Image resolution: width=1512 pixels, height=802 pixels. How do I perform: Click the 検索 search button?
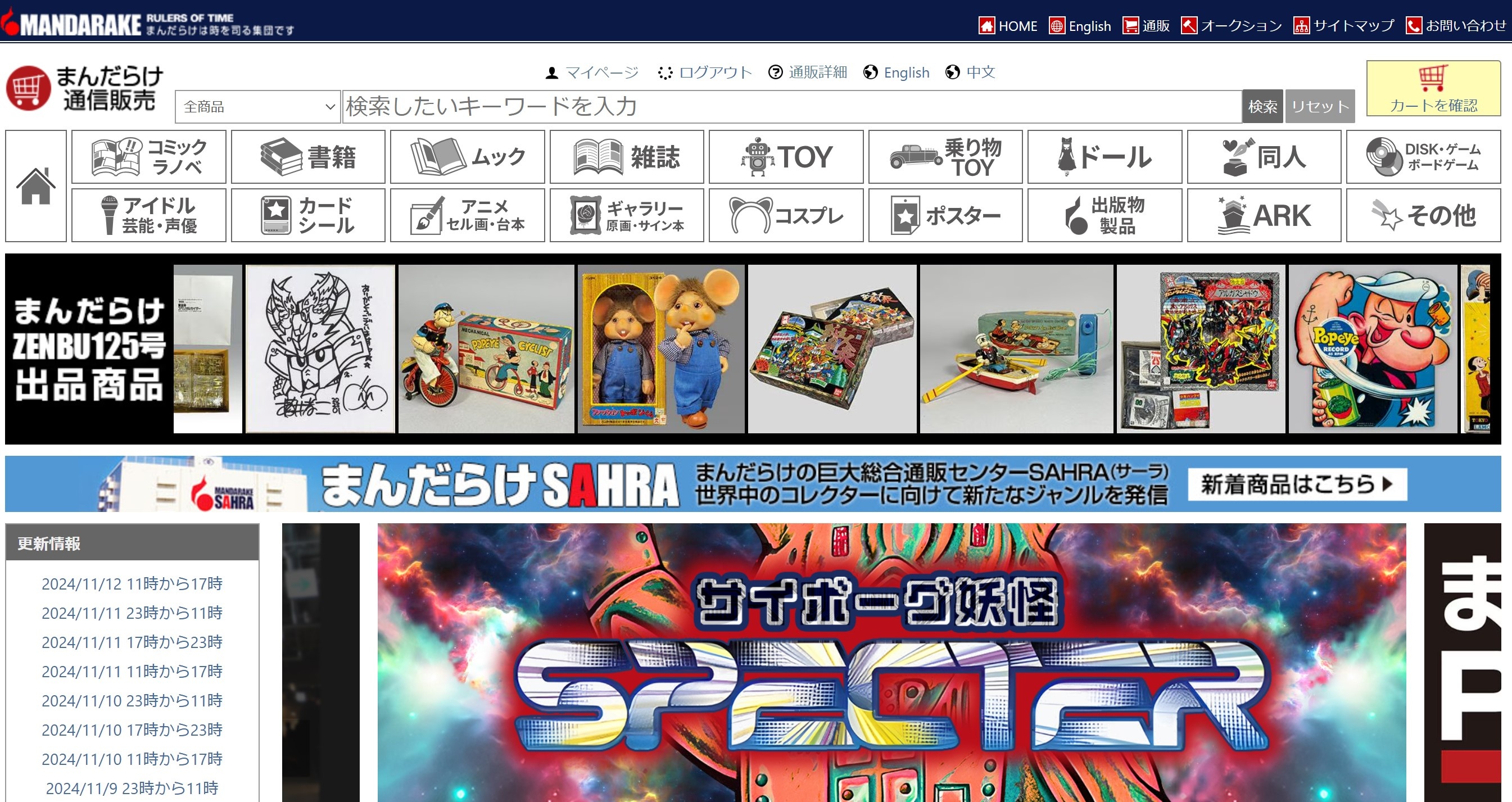pos(1262,107)
